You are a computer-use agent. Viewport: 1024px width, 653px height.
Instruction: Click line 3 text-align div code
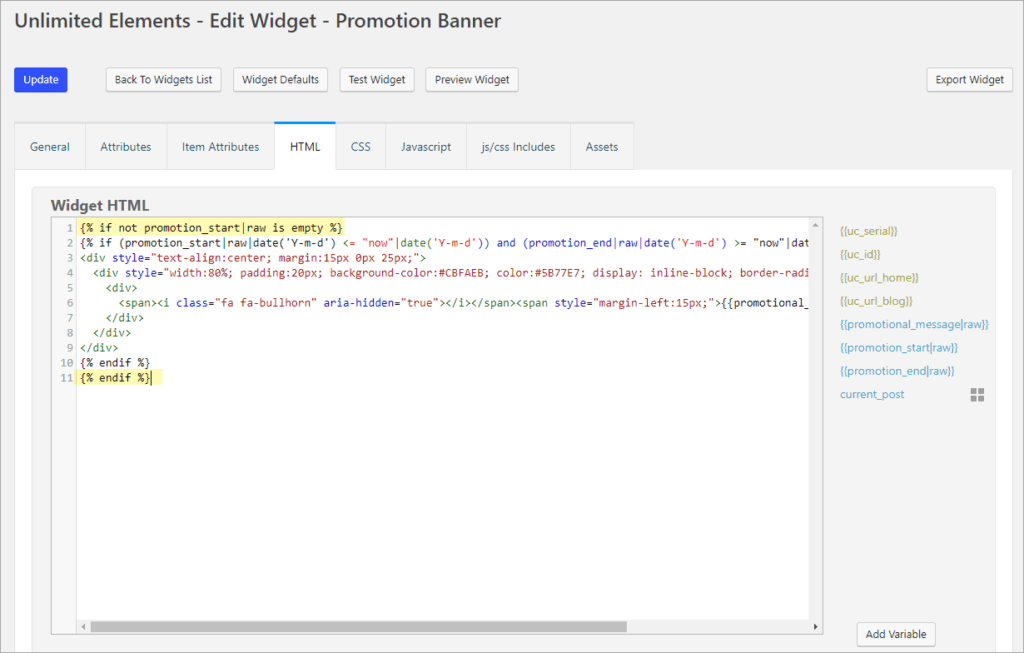(253, 258)
